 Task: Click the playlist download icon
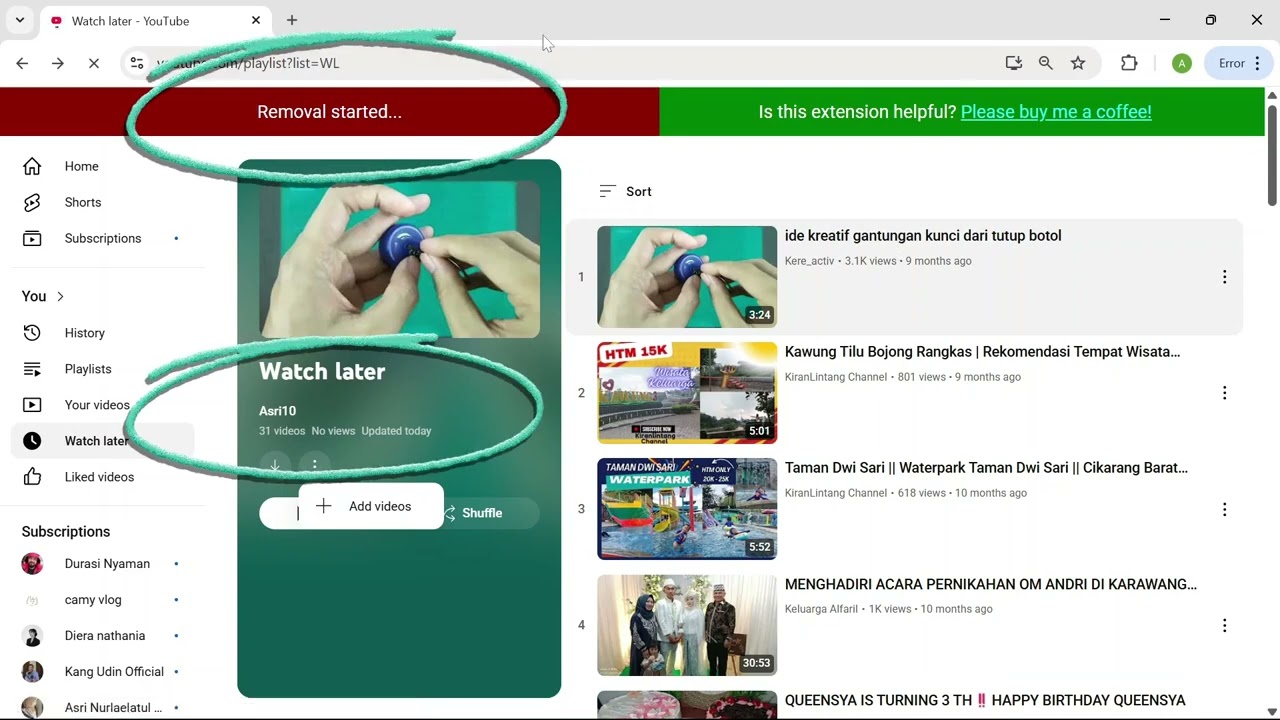coord(275,465)
